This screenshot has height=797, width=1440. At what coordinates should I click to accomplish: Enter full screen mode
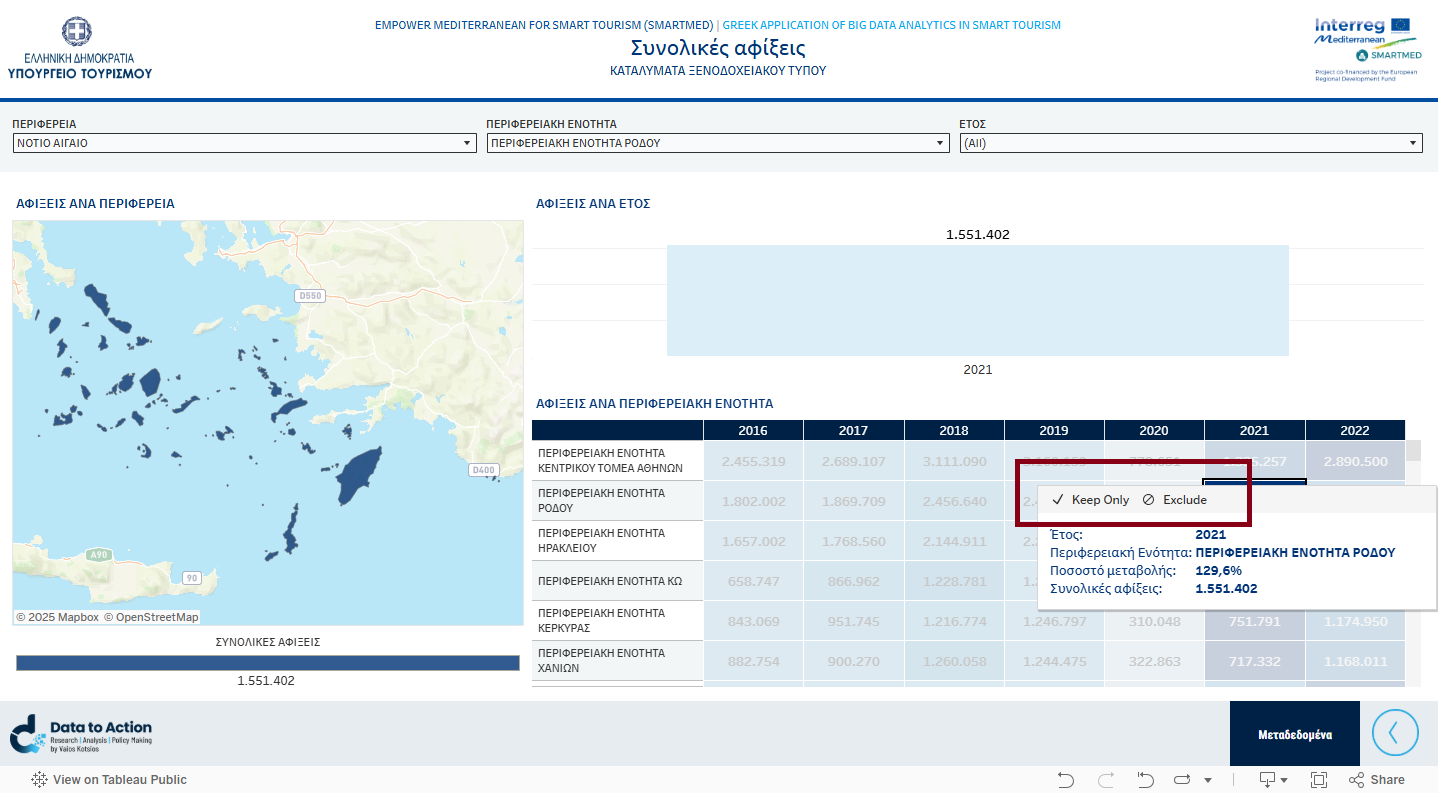1319,780
